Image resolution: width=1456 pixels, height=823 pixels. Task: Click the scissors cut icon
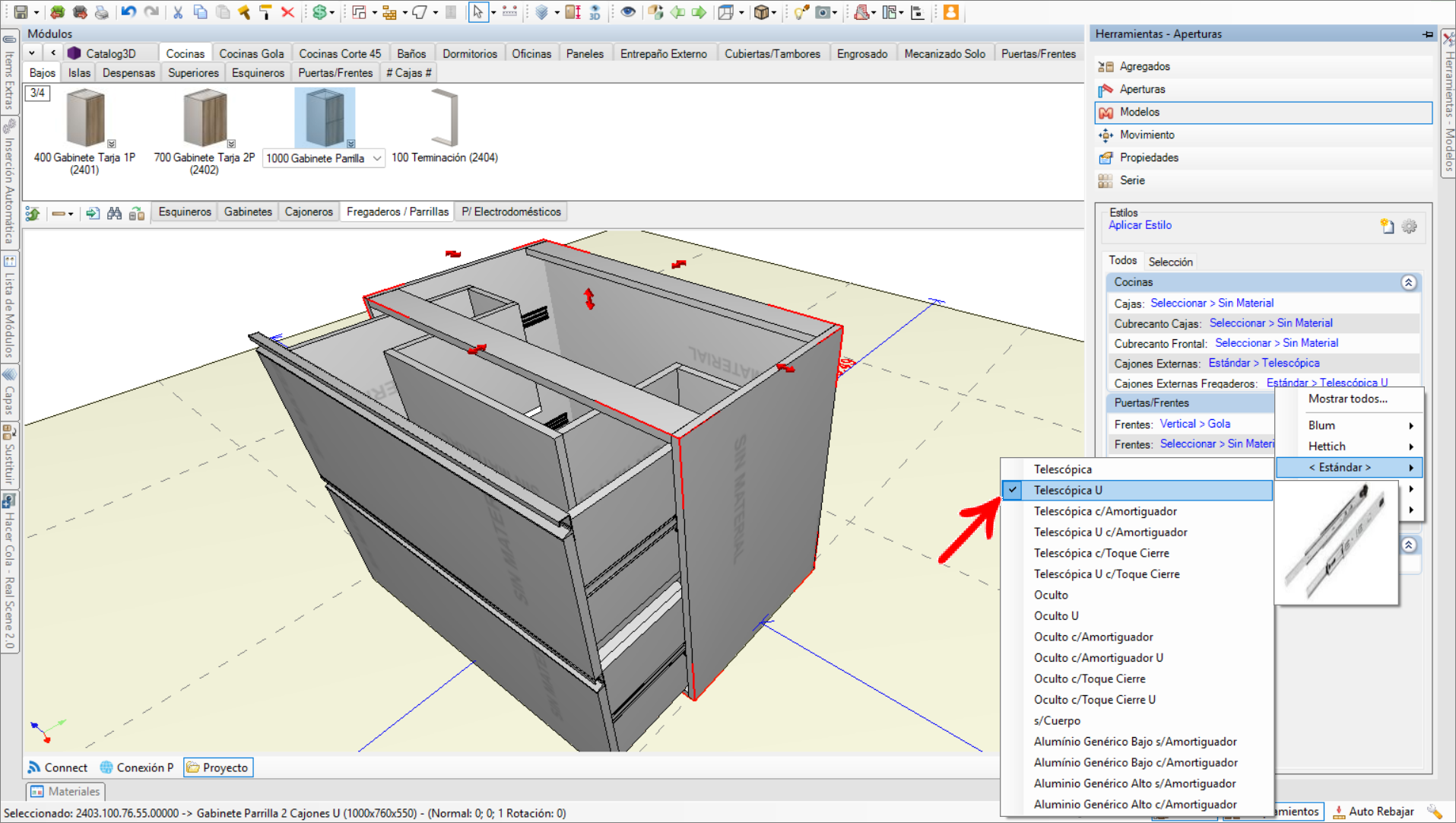click(x=178, y=12)
